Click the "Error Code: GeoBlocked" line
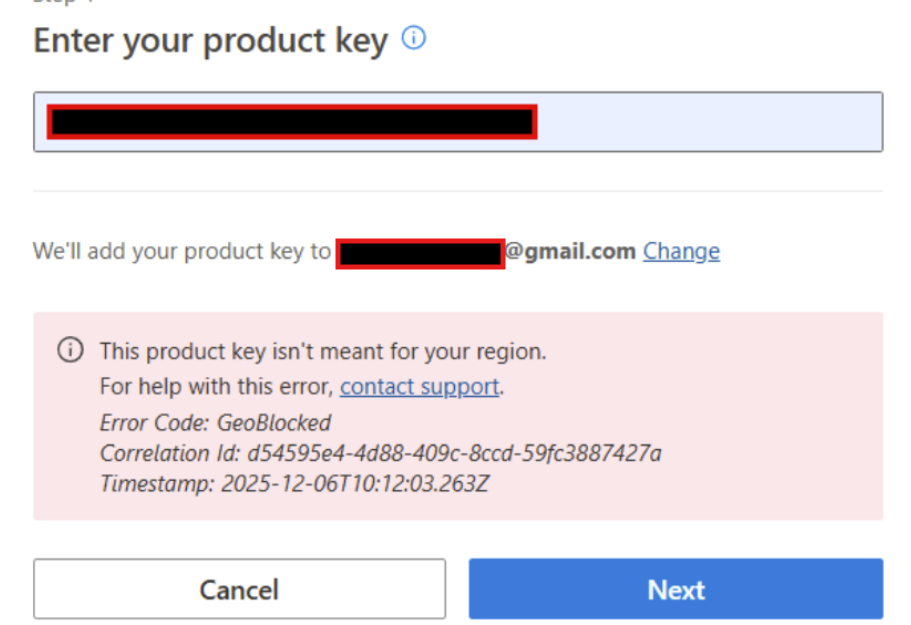Screen dimensions: 911x625 pyautogui.click(x=215, y=422)
